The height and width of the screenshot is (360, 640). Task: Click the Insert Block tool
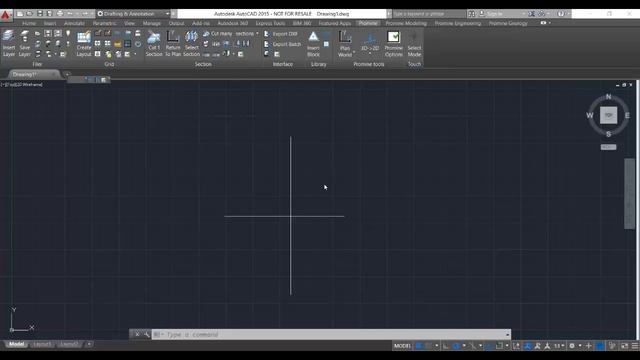[313, 43]
